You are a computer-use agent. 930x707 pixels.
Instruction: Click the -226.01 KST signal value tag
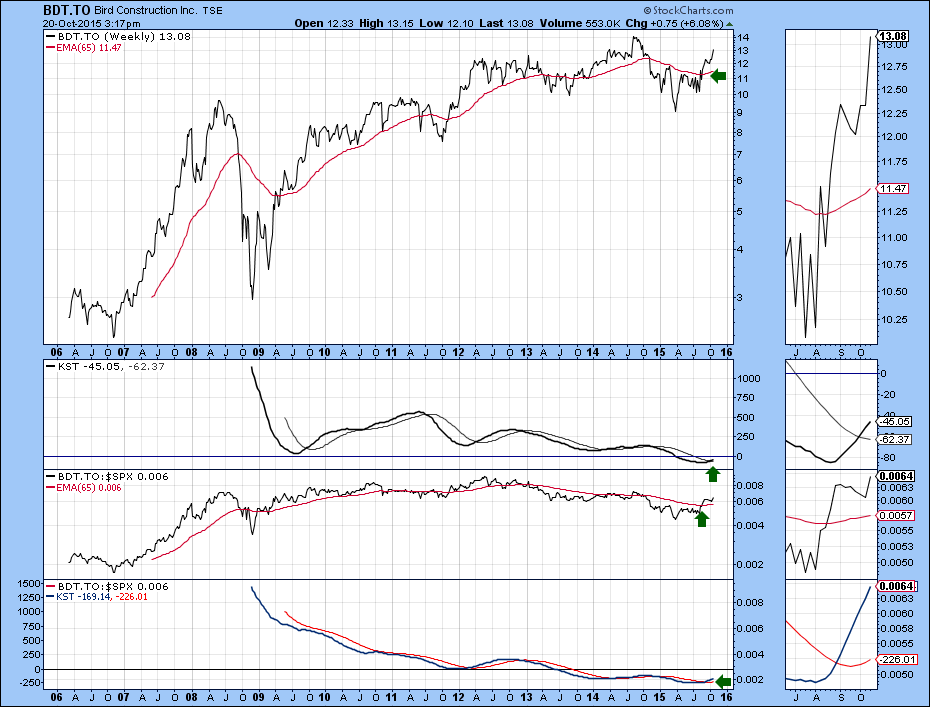click(x=897, y=660)
